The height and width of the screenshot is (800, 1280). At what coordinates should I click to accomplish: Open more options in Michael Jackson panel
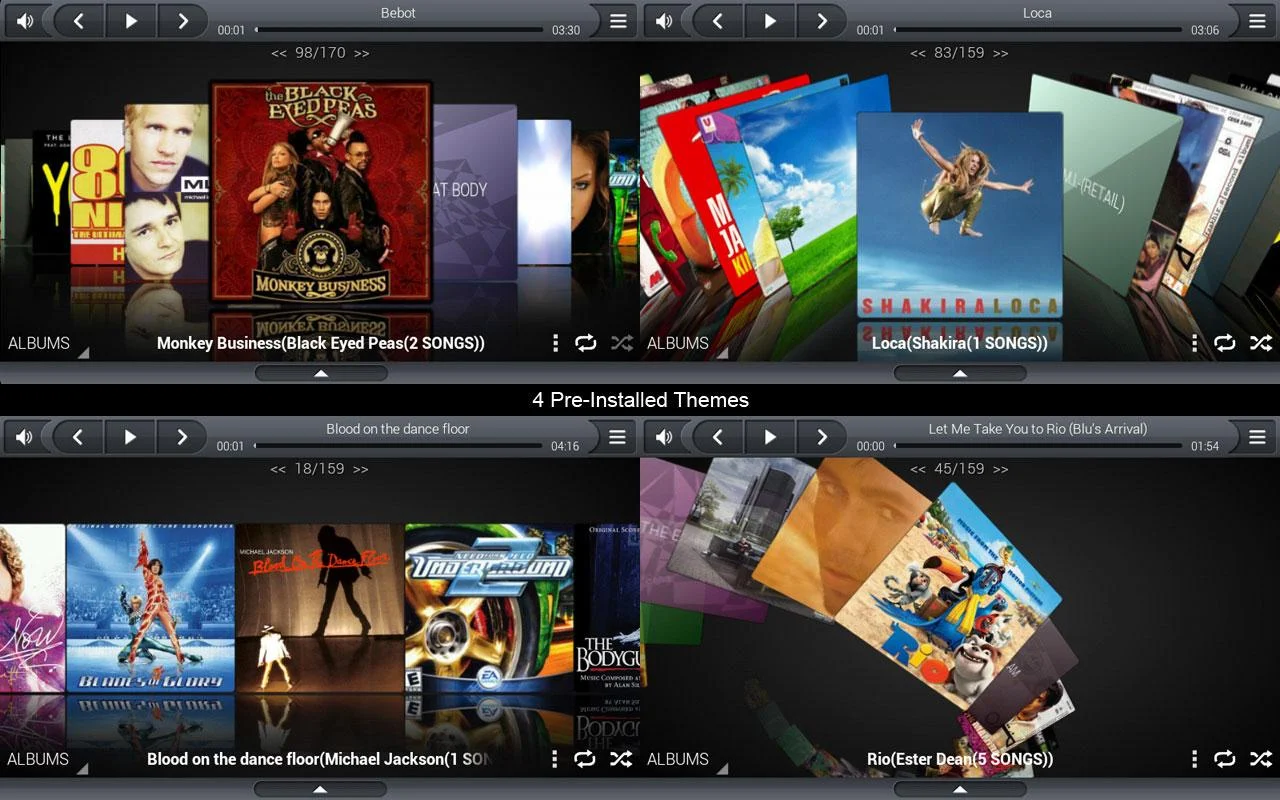pyautogui.click(x=554, y=759)
